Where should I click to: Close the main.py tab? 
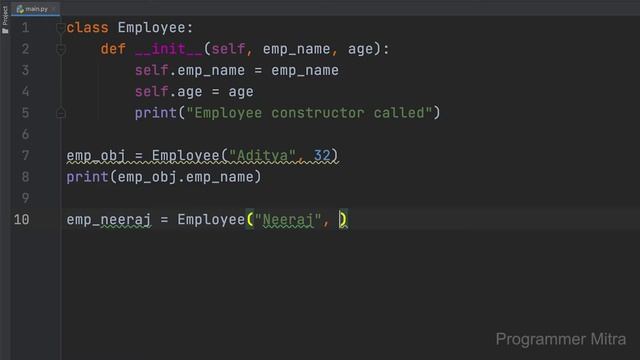54,9
